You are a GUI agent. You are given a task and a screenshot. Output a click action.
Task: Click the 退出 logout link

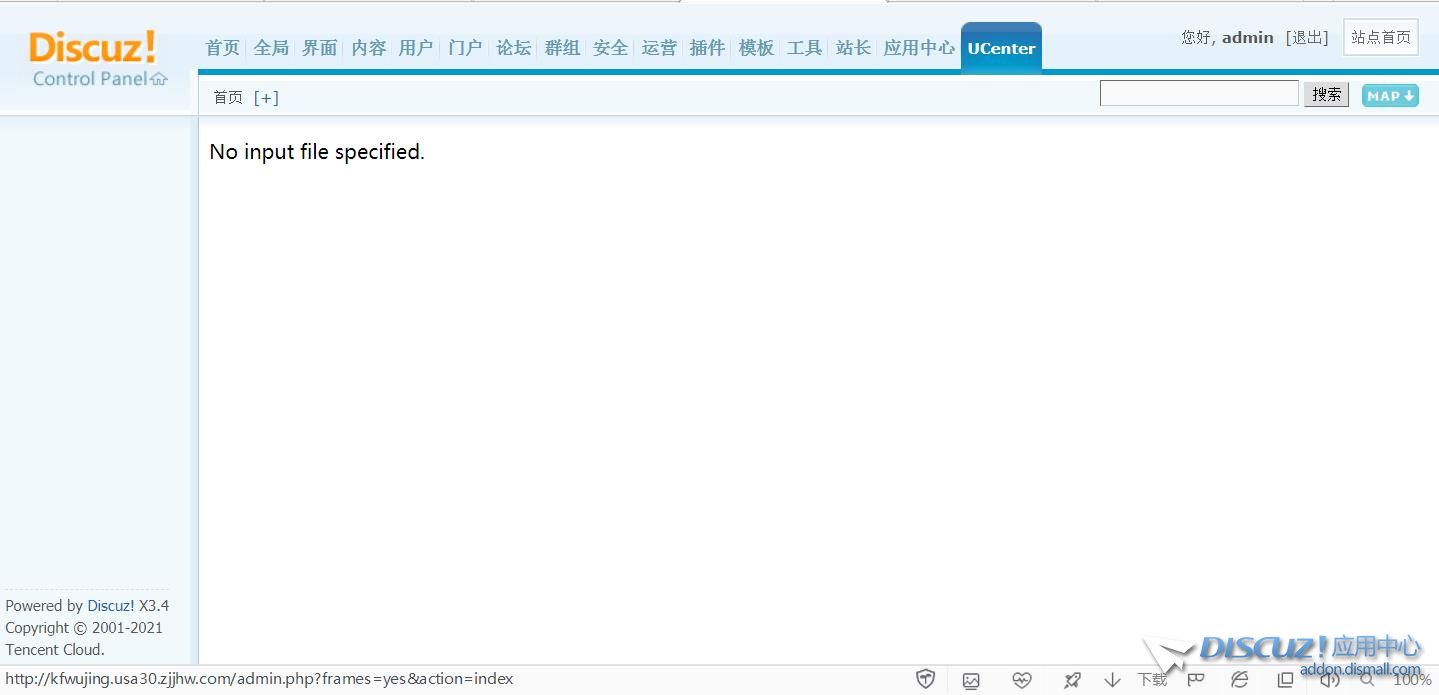pos(1307,38)
